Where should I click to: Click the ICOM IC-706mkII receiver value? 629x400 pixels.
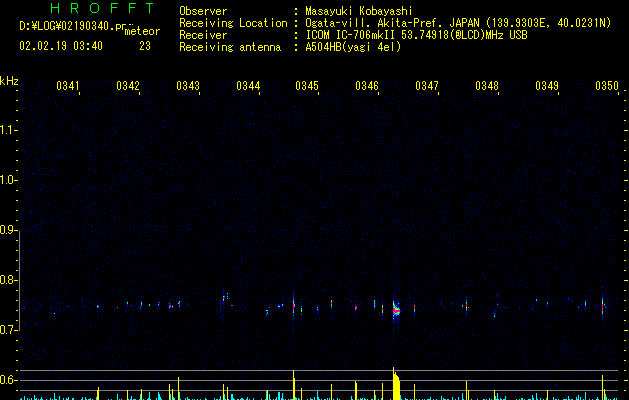(x=416, y=35)
